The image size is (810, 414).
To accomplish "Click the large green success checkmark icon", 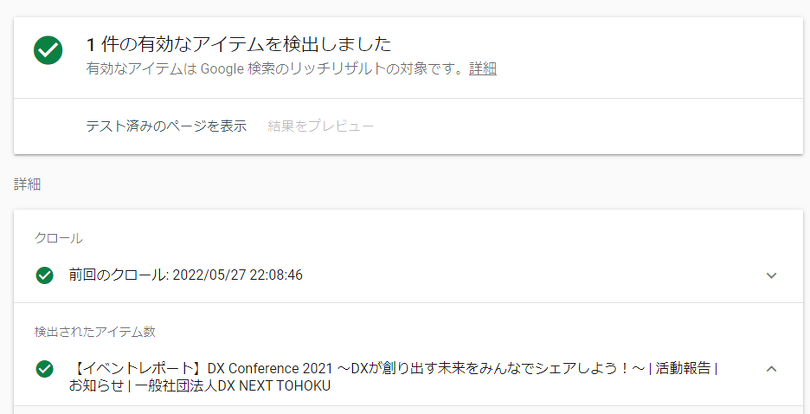I will 48,50.
